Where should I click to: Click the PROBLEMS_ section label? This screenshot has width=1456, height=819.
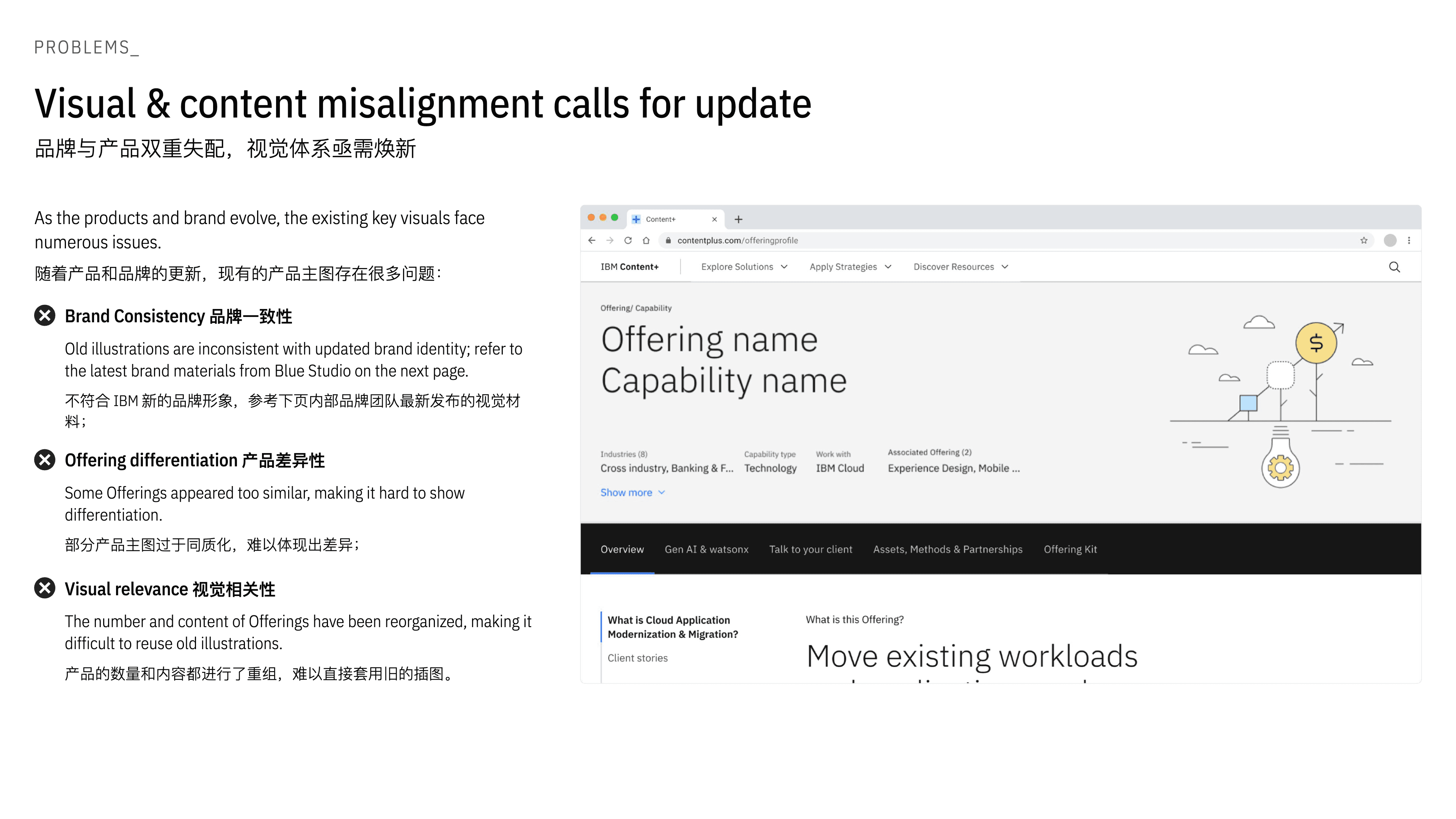[86, 47]
